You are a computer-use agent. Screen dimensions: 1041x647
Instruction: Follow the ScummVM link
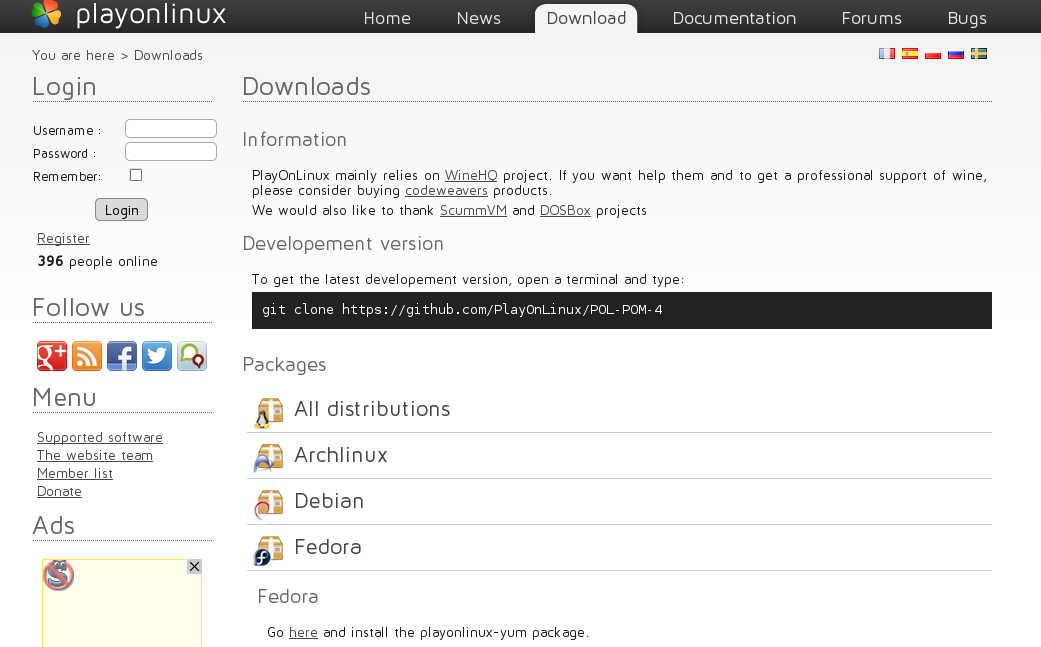coord(473,210)
